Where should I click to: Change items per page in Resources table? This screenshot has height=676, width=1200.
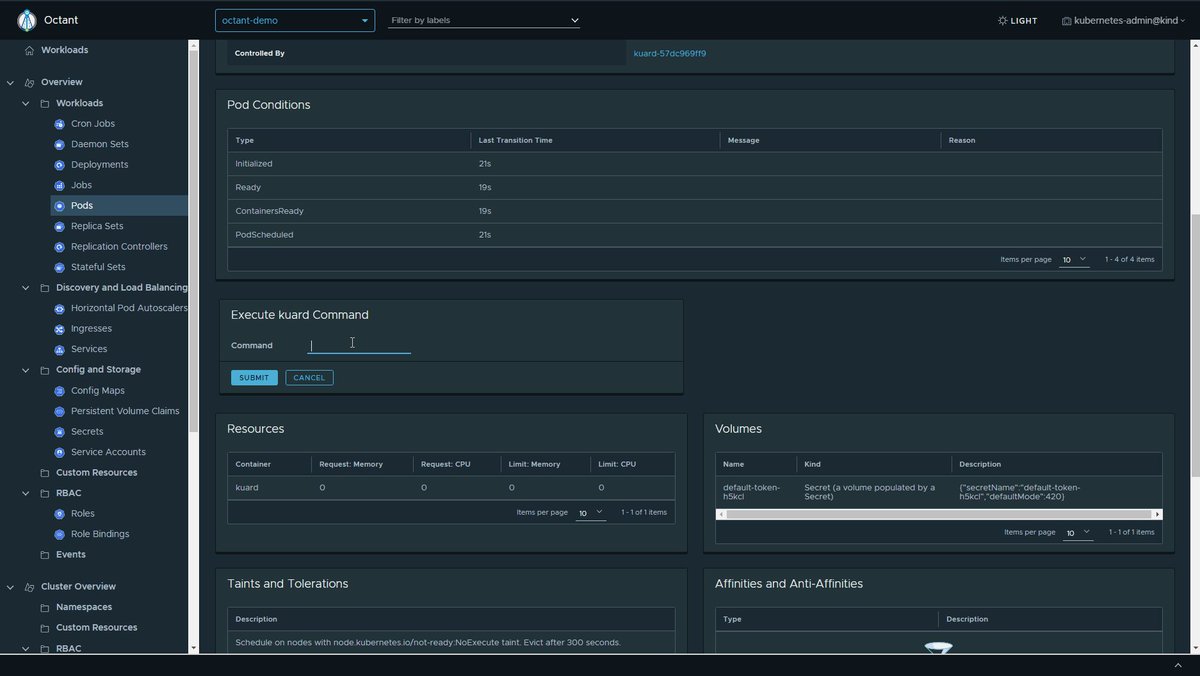point(591,512)
